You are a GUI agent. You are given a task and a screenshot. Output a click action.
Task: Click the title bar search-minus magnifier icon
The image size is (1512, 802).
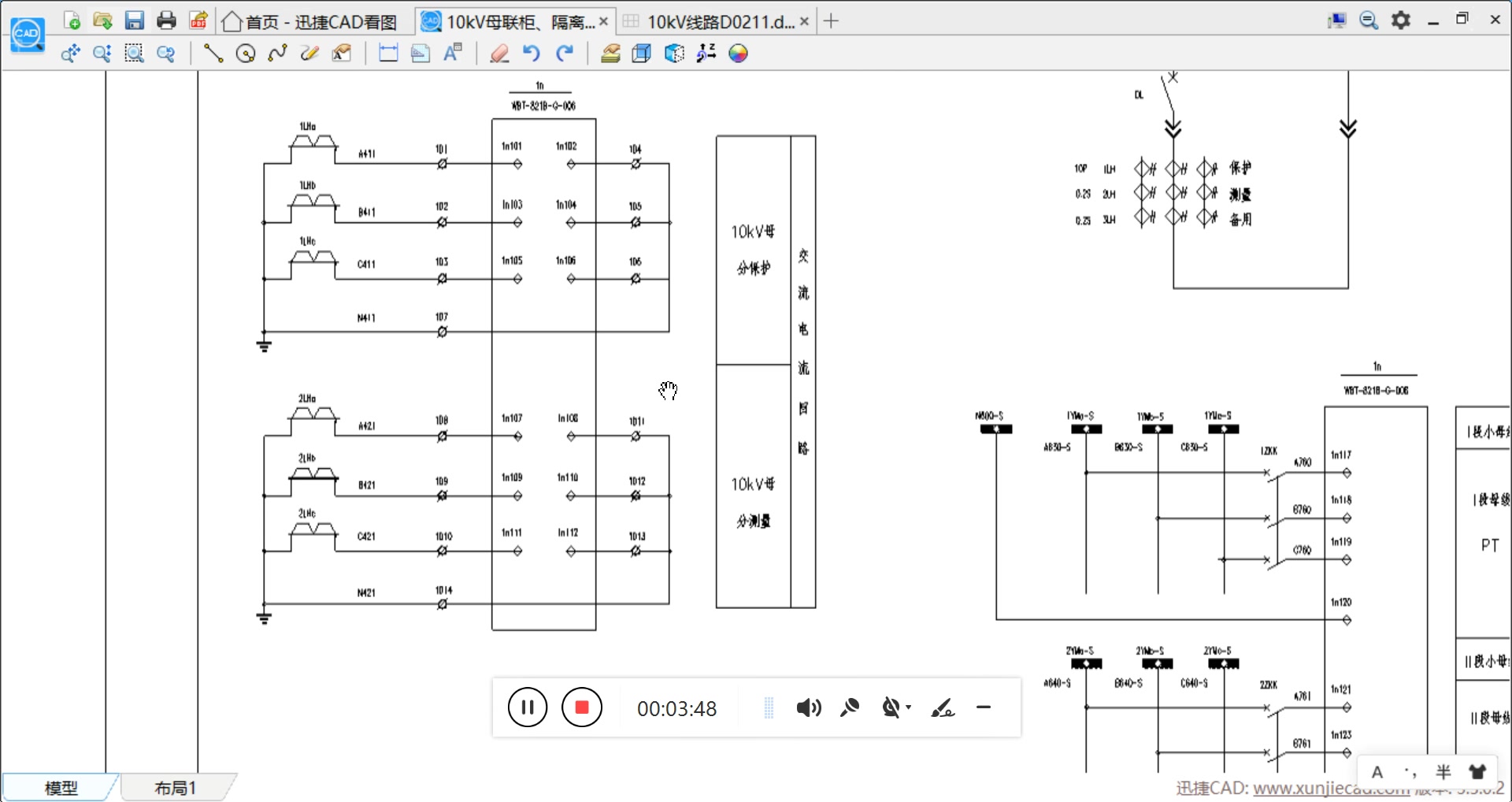[x=1369, y=20]
